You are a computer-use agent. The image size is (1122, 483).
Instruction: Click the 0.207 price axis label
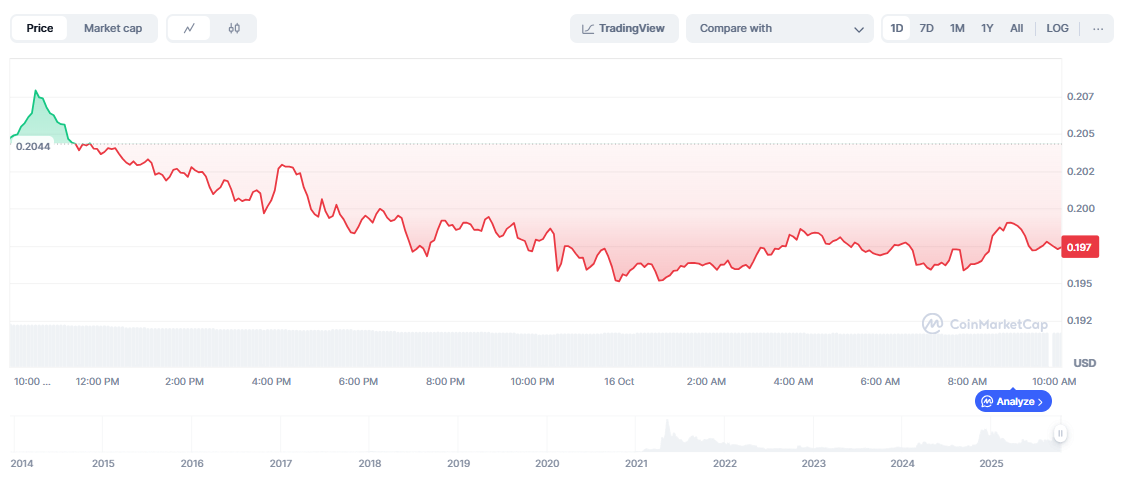coord(1078,97)
